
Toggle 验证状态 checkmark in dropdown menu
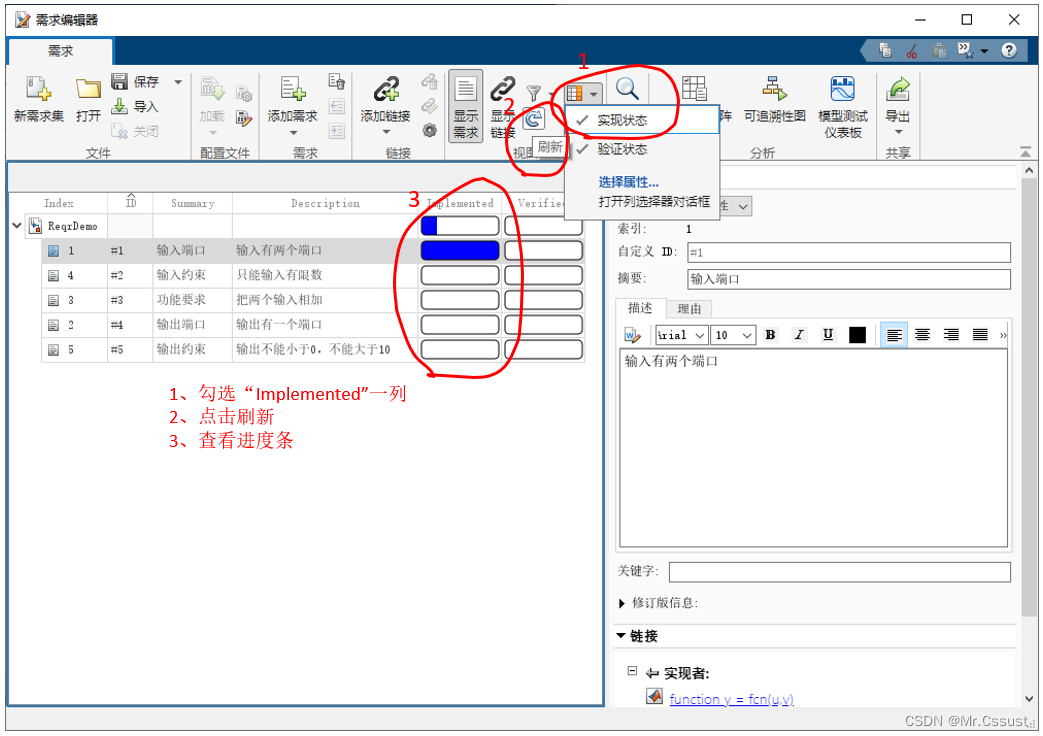622,149
